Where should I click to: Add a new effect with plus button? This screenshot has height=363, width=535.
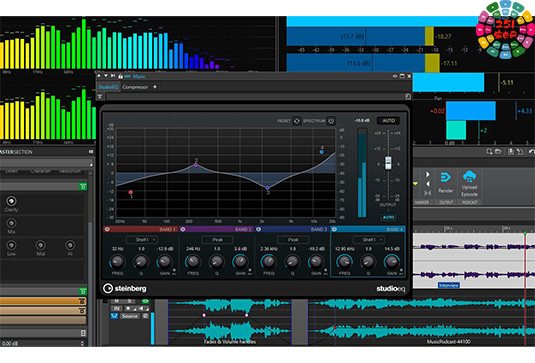coord(155,87)
